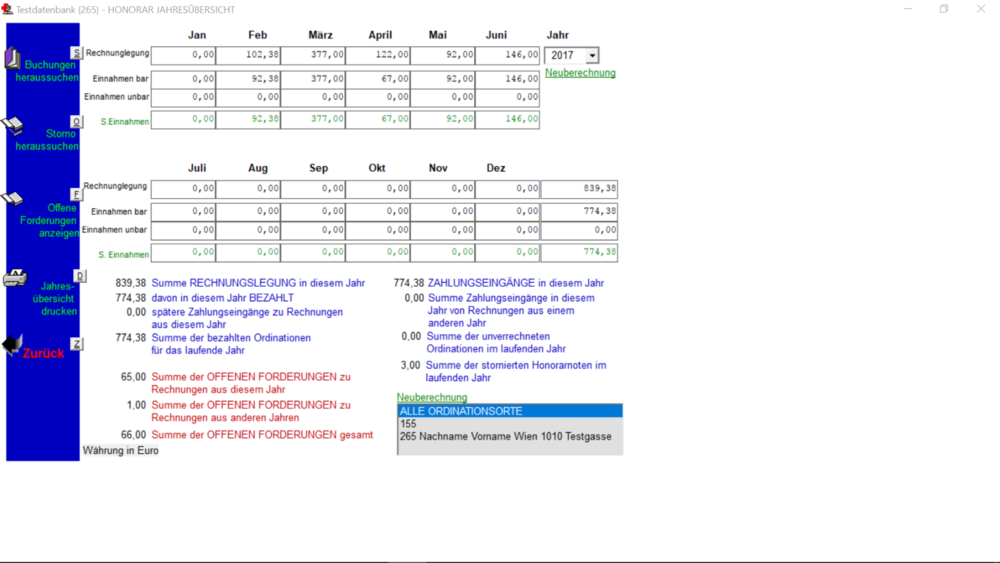Click the Offene Forderungen anzeigen book icon
1000x563 pixels.
[x=13, y=199]
